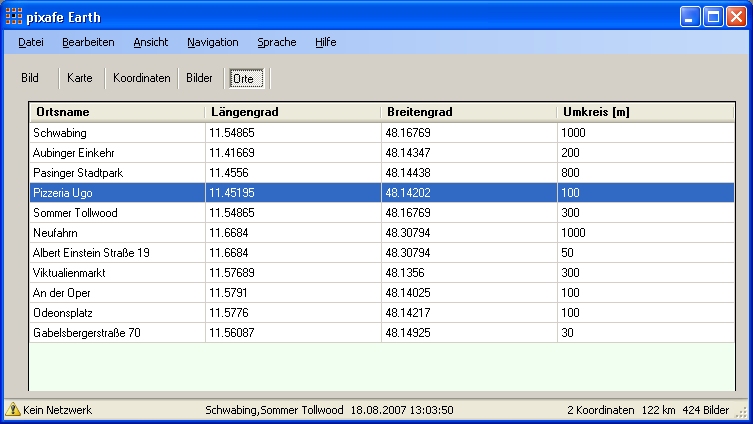This screenshot has width=753, height=424.
Task: Open the Ansicht menu
Action: [151, 42]
